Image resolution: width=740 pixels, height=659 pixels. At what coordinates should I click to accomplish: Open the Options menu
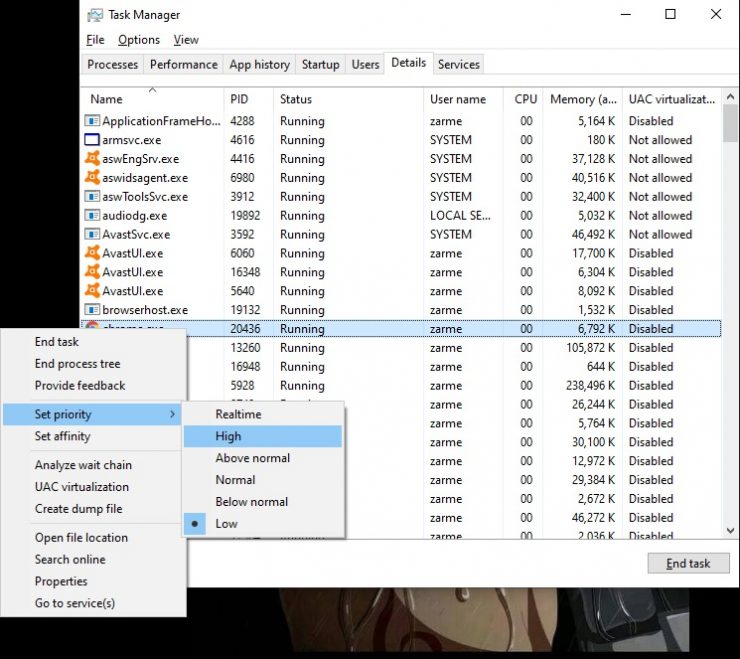[139, 40]
